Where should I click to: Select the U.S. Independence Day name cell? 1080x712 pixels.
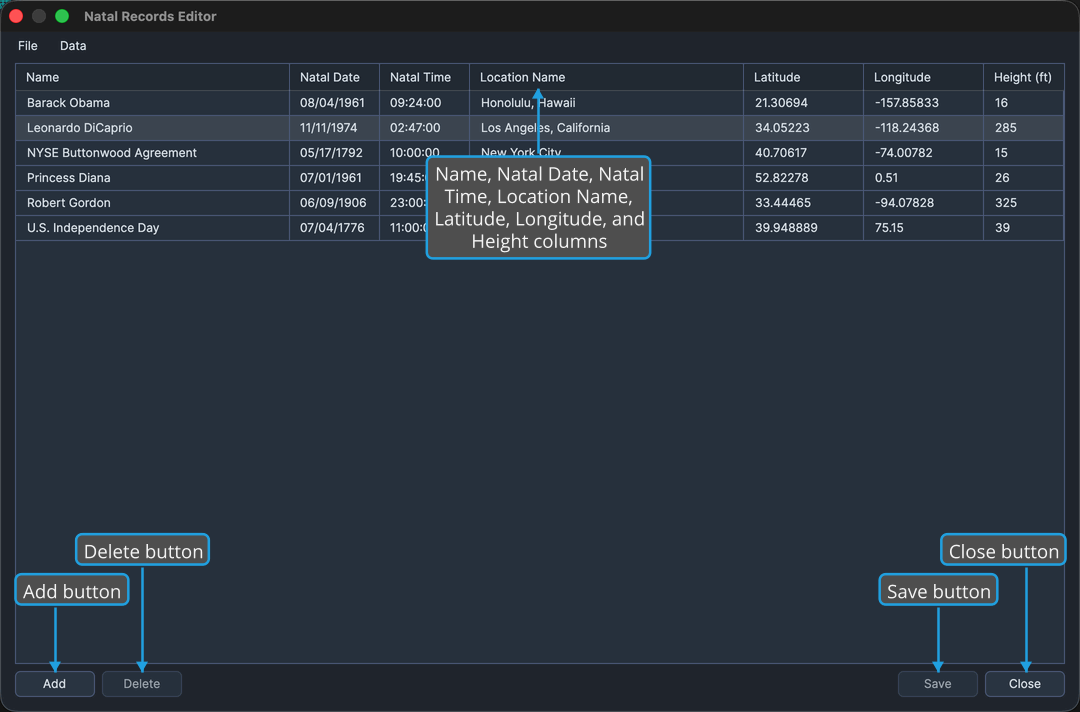(152, 228)
